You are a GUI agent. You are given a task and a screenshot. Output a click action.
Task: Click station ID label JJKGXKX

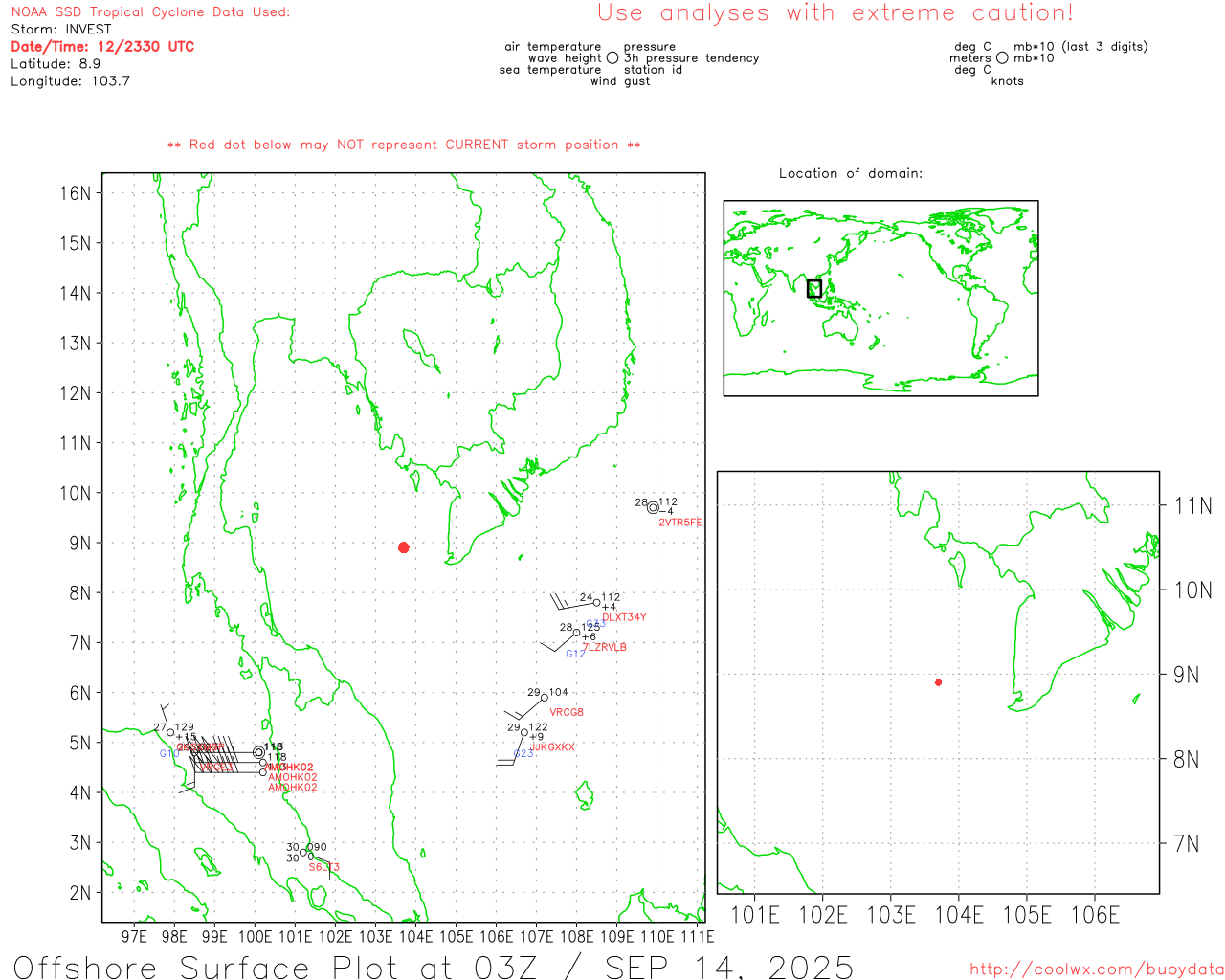coord(552,746)
